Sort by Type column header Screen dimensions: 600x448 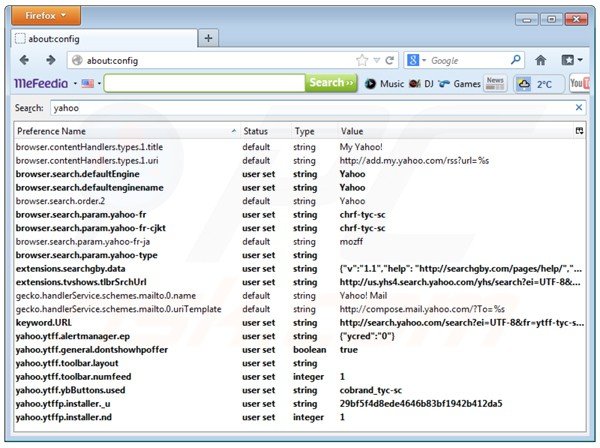click(x=314, y=131)
